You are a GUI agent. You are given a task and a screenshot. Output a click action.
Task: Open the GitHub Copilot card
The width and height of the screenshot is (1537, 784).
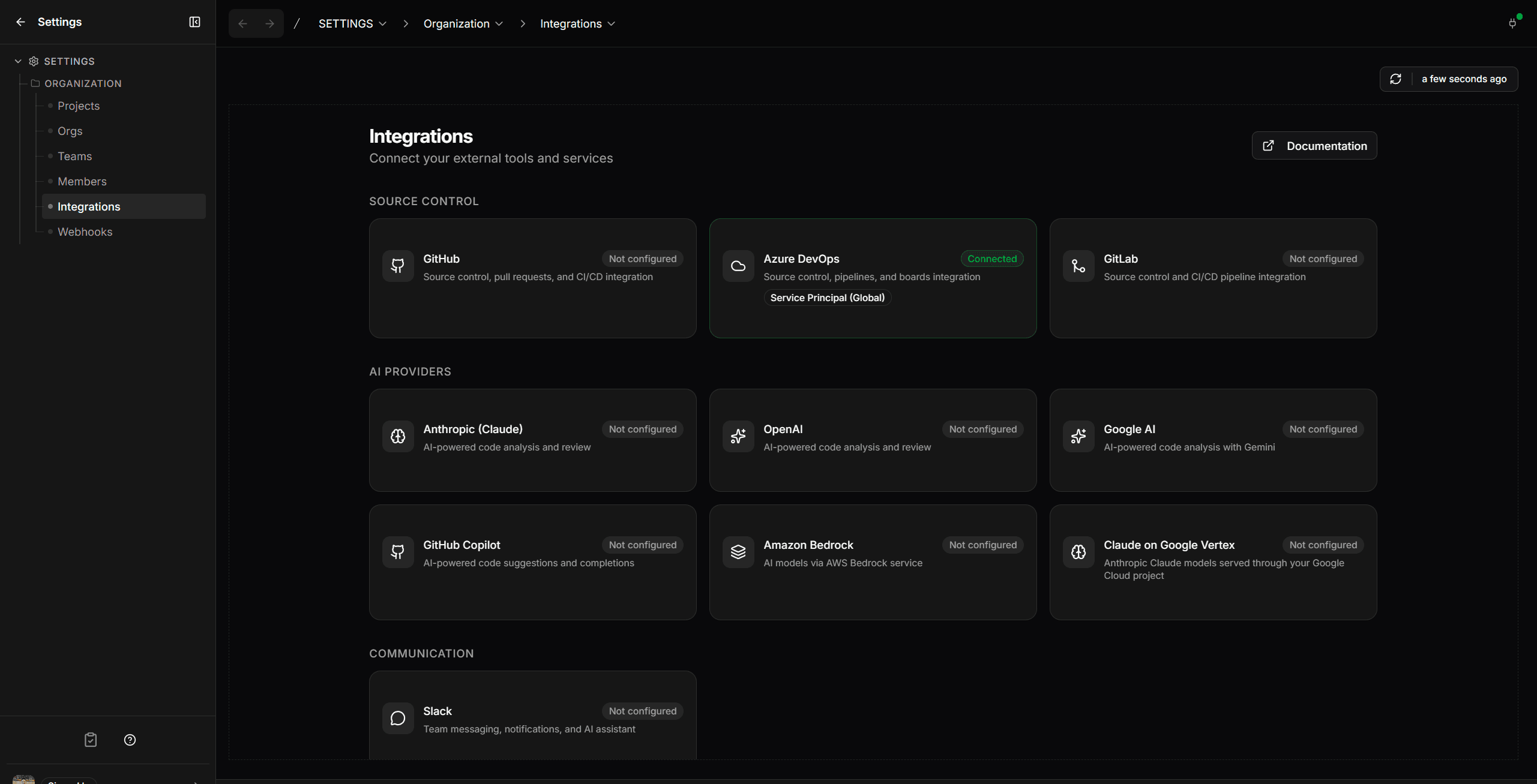pos(533,562)
